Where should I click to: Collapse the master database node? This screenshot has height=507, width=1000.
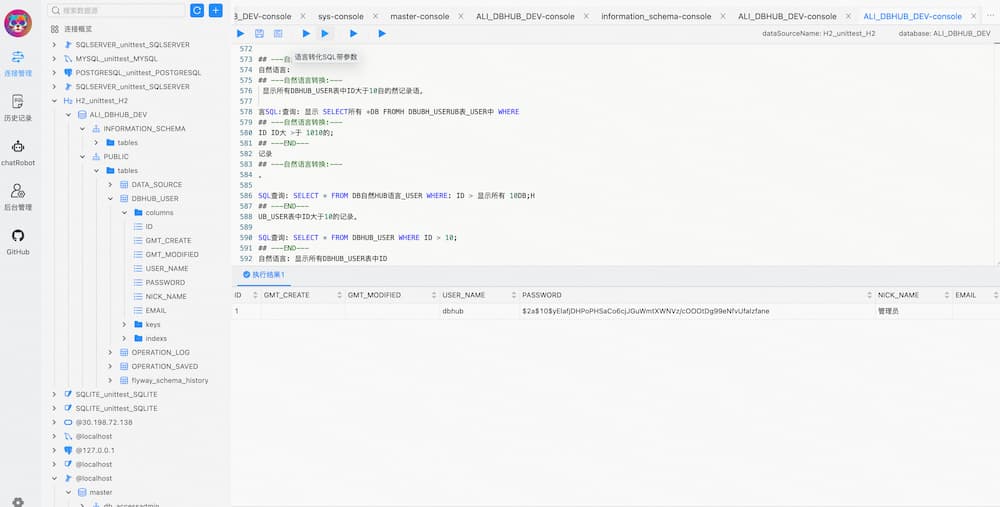[x=68, y=492]
